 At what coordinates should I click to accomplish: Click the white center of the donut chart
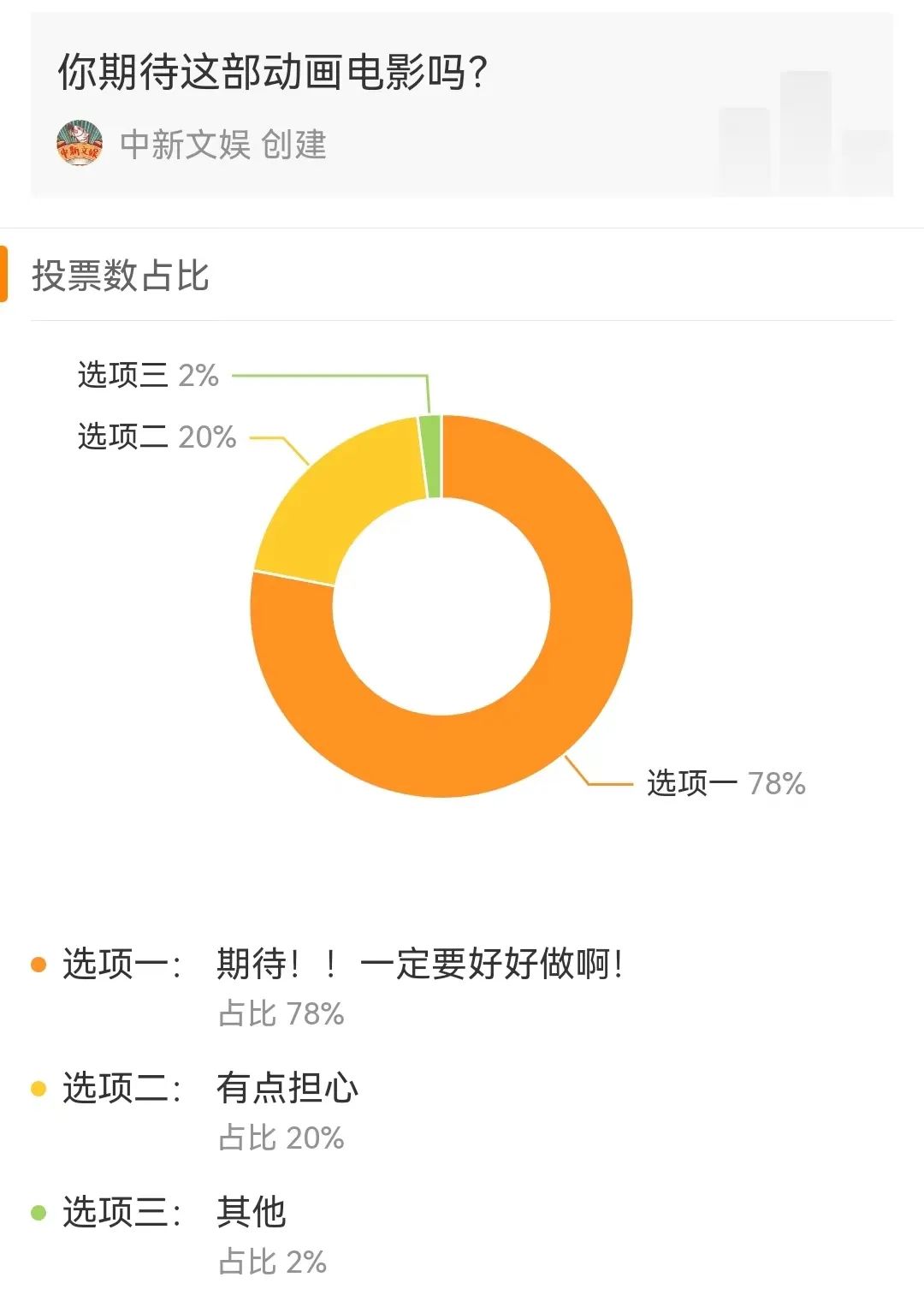441,606
